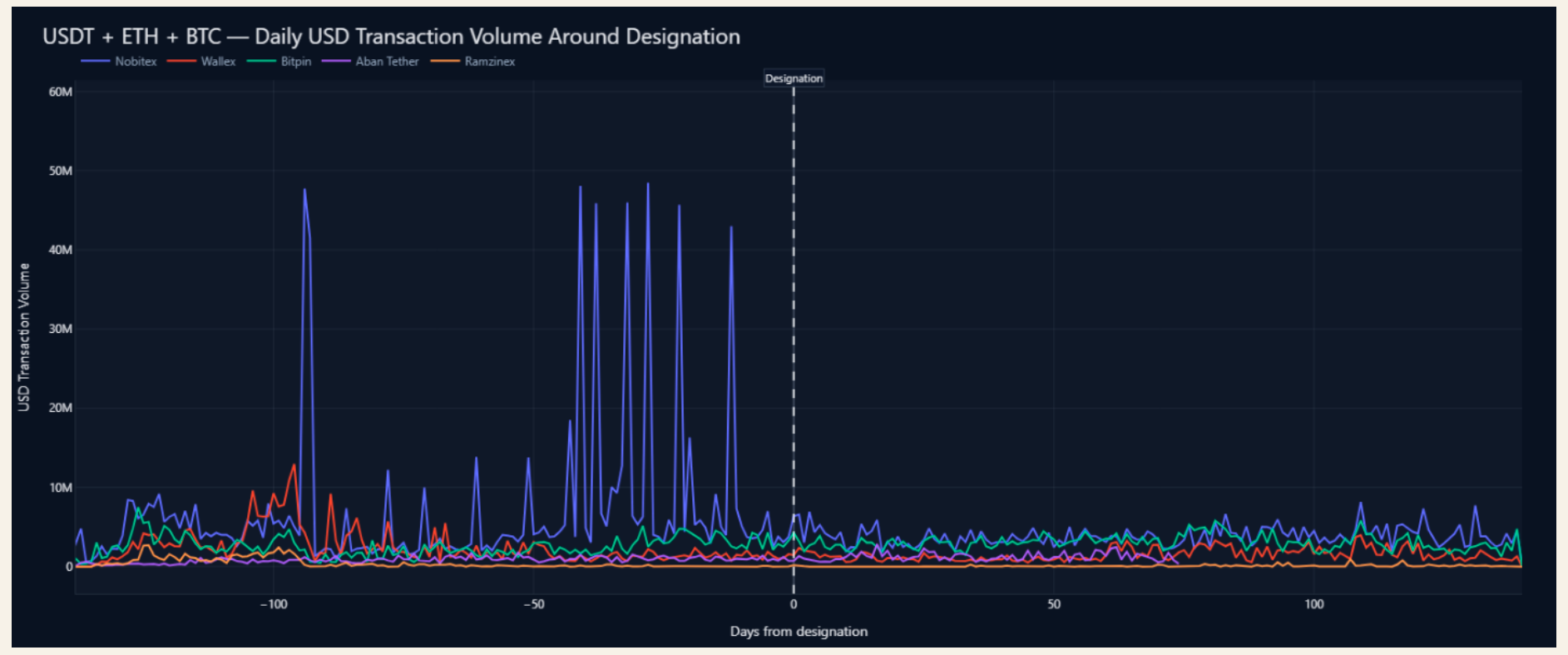Toggle the Wallex legend entry
Viewport: 1568px width, 655px height.
pos(201,62)
